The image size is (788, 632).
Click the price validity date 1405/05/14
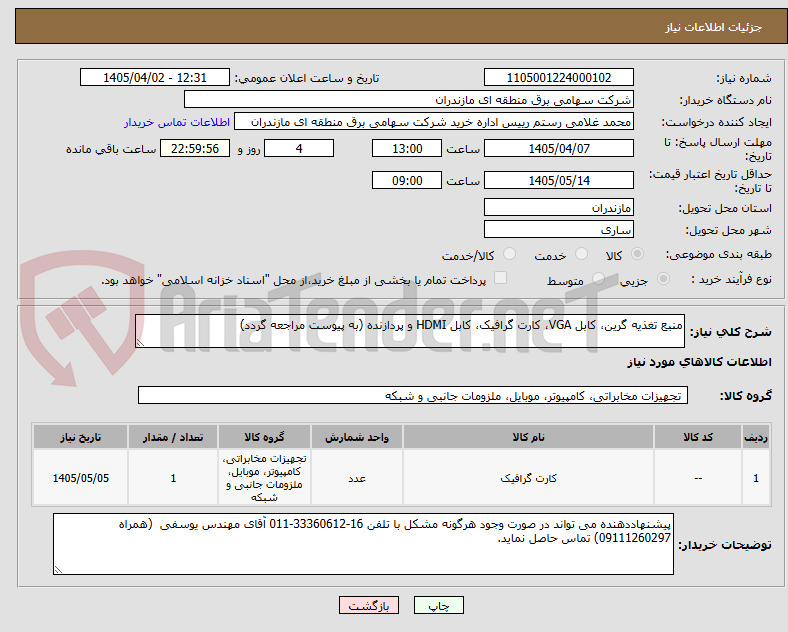pyautogui.click(x=559, y=180)
